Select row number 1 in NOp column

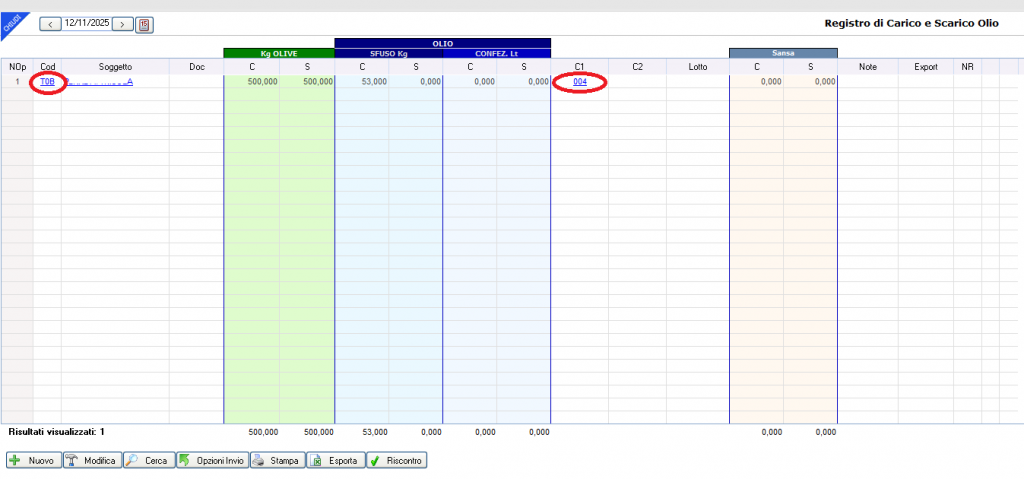click(x=17, y=82)
